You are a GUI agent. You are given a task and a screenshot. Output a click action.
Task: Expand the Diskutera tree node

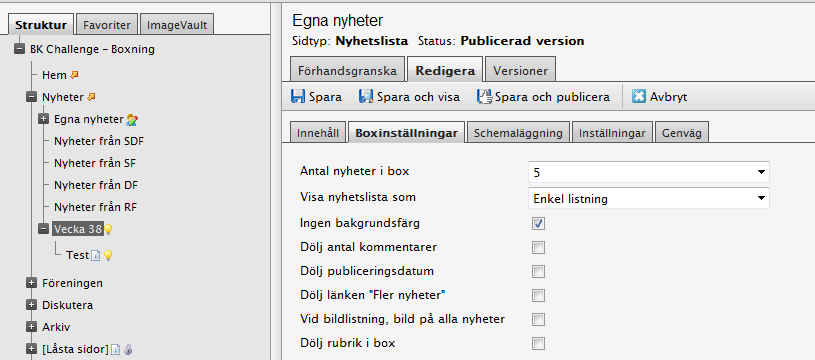pyautogui.click(x=32, y=305)
